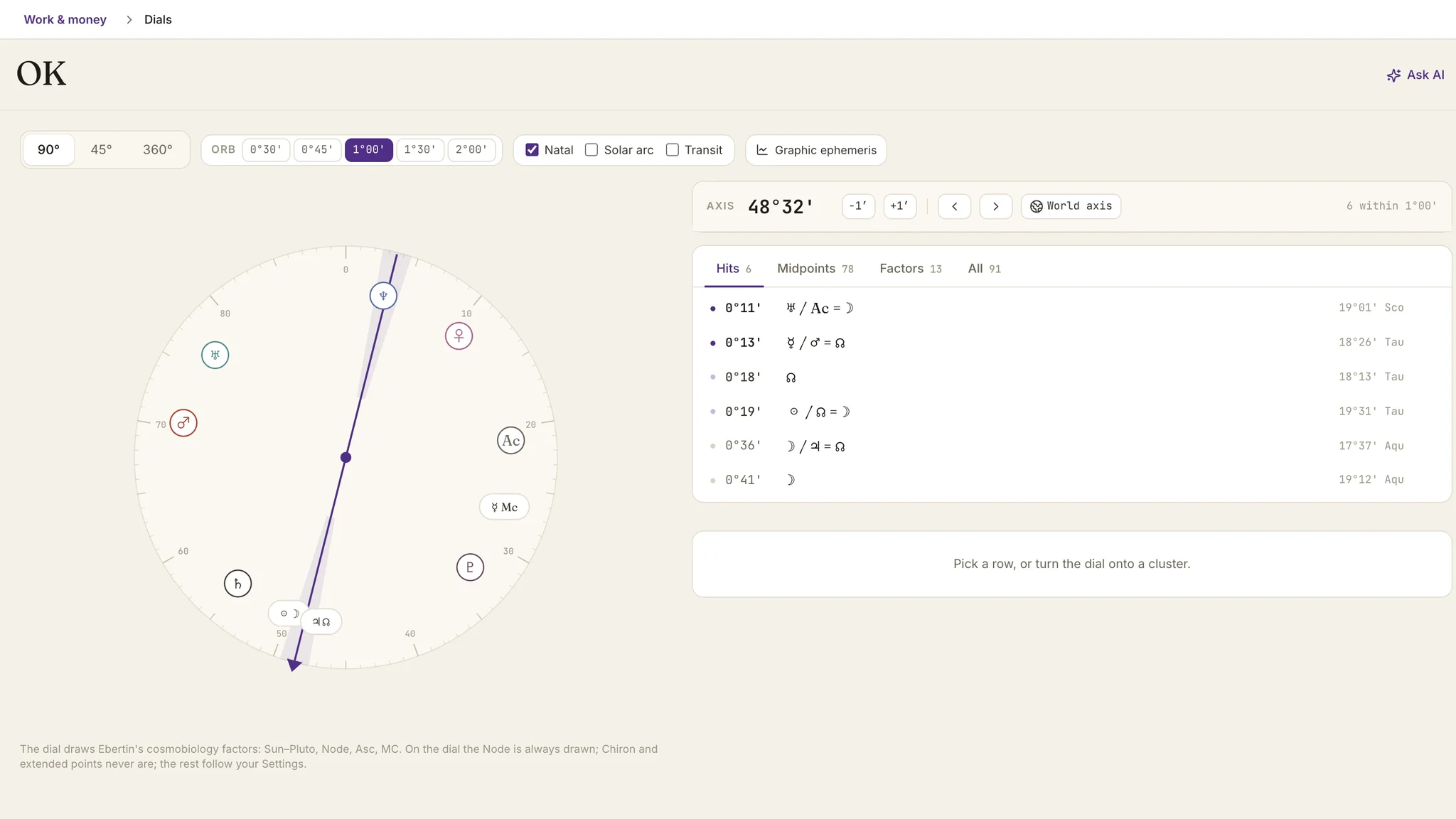Select the Mercury/Mars = Node hit row
1456x819 pixels.
click(x=1072, y=343)
